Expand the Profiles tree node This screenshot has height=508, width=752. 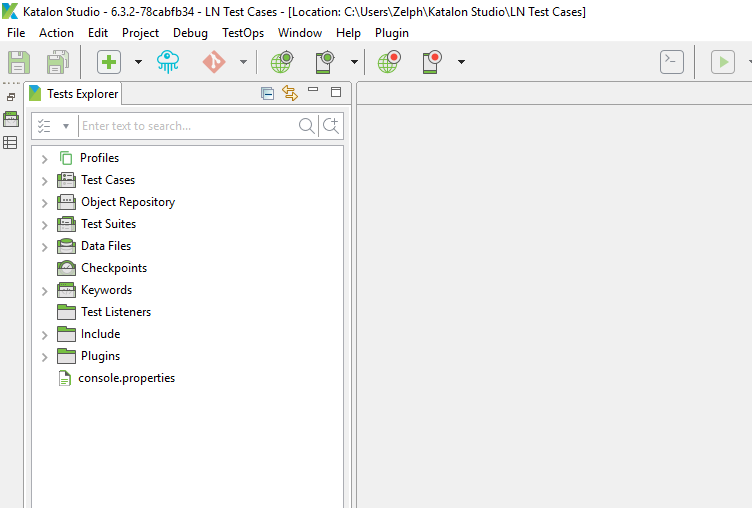[x=45, y=159]
